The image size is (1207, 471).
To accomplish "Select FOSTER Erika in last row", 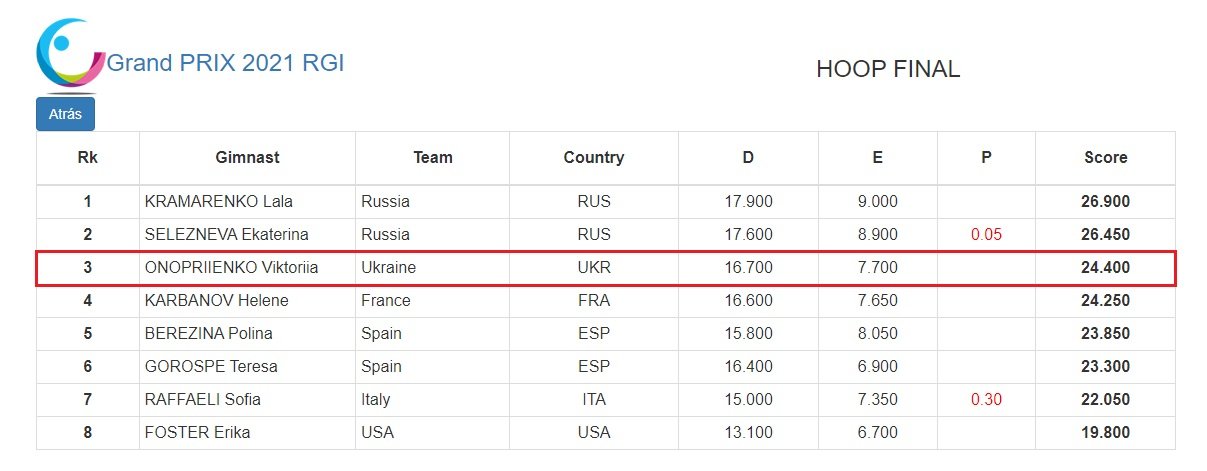I will pos(197,433).
